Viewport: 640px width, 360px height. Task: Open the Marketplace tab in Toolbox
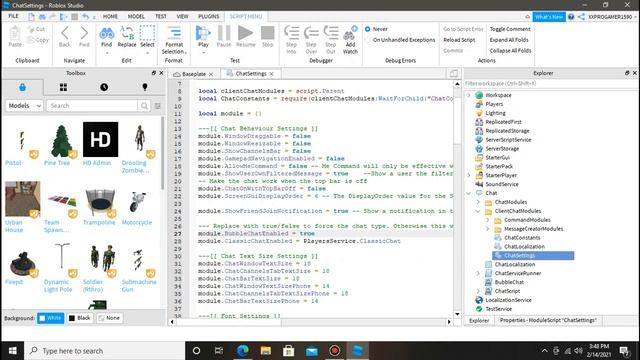(22, 87)
